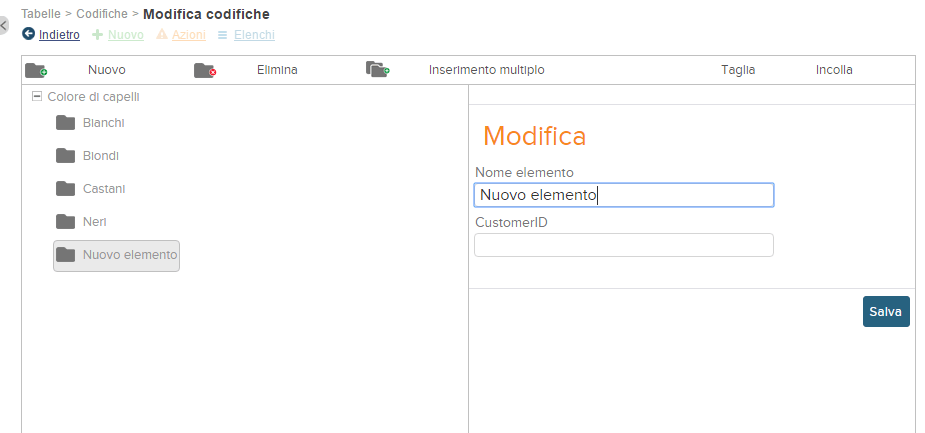
Task: Click the Castani folder icon
Action: tap(66, 189)
